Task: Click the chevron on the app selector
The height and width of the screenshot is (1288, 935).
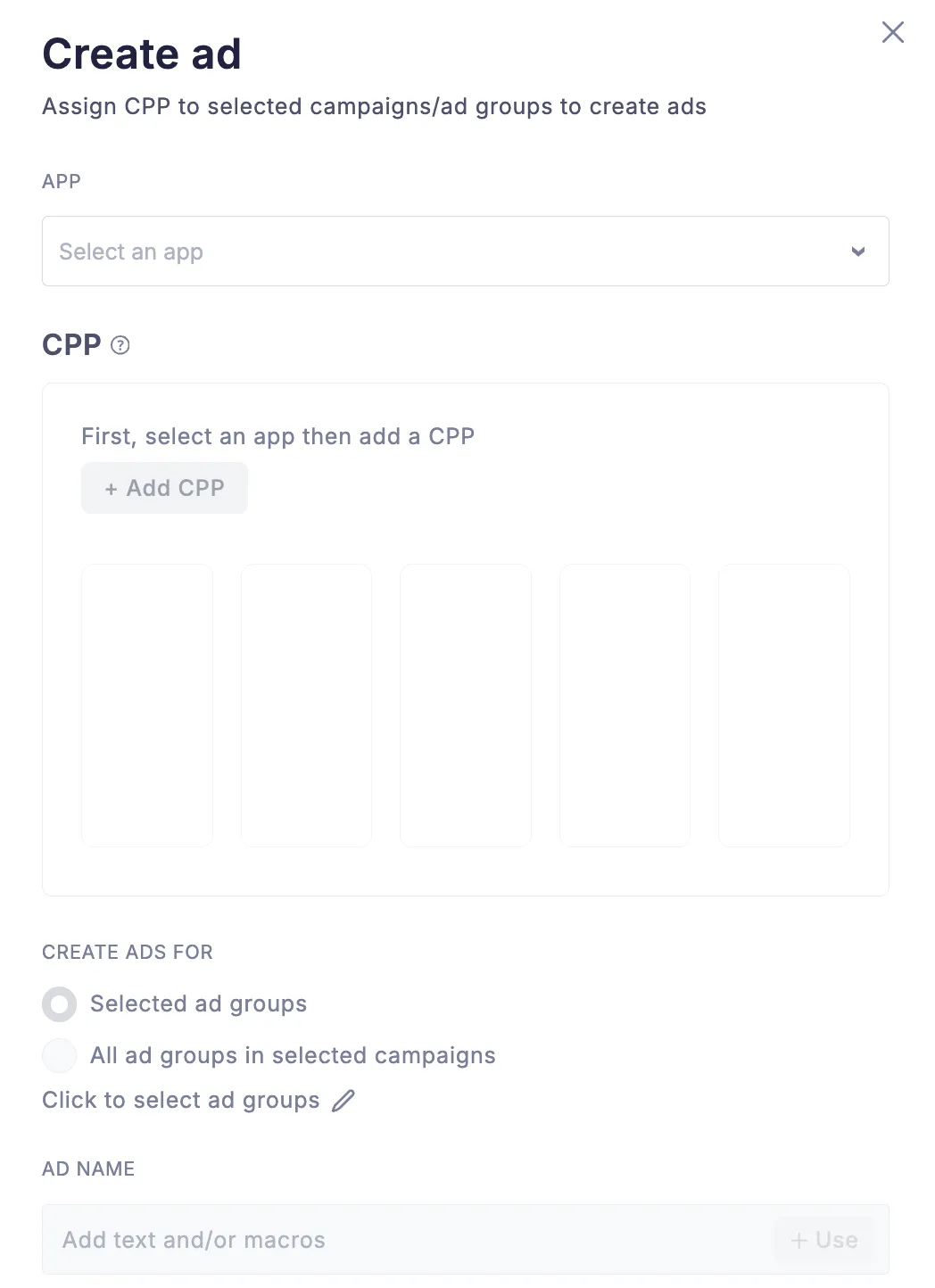Action: 857,252
